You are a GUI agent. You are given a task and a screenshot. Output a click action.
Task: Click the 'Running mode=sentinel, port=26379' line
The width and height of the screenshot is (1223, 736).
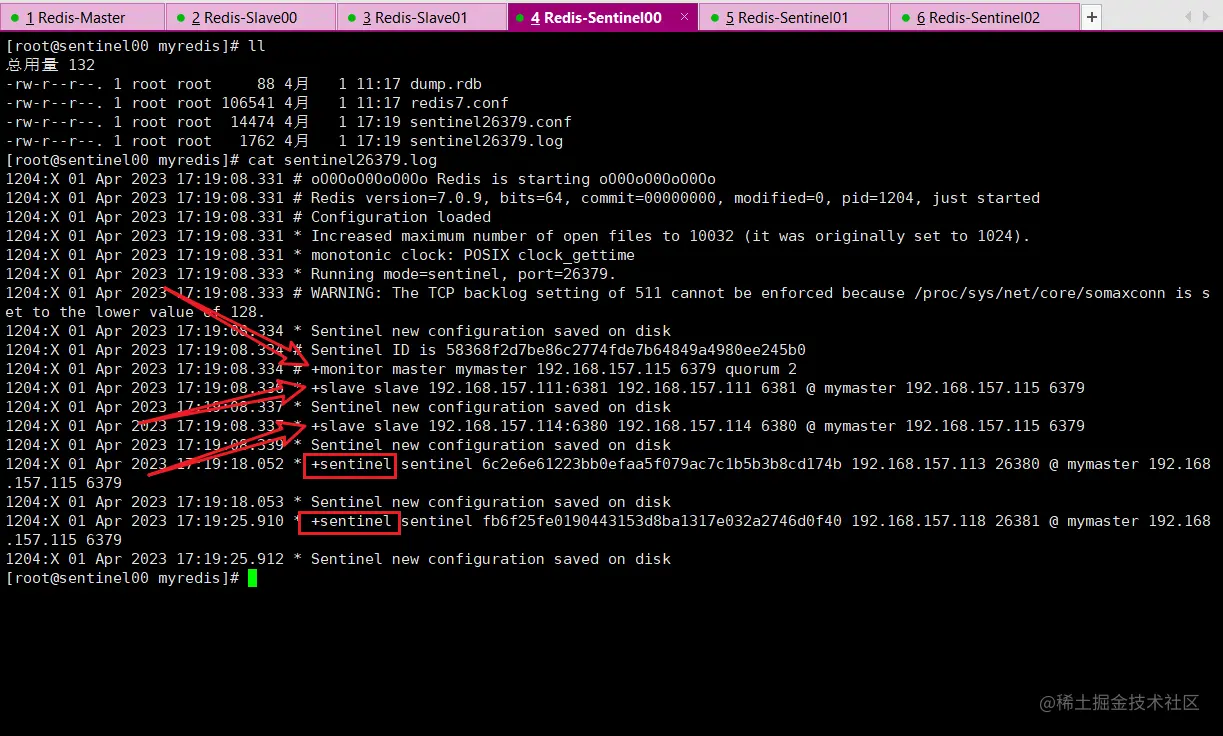coord(311,274)
